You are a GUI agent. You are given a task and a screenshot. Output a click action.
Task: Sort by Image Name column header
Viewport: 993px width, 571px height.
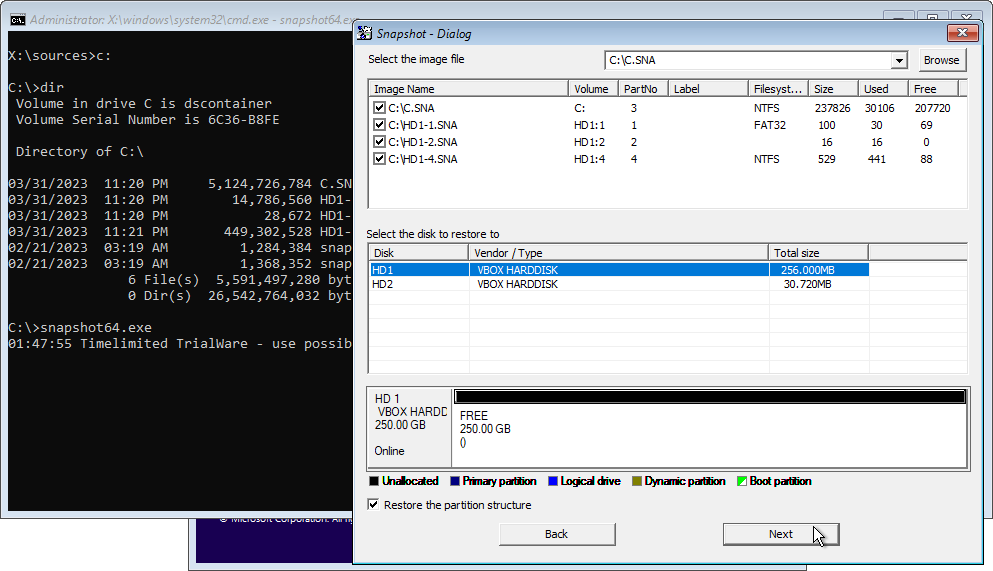467,89
